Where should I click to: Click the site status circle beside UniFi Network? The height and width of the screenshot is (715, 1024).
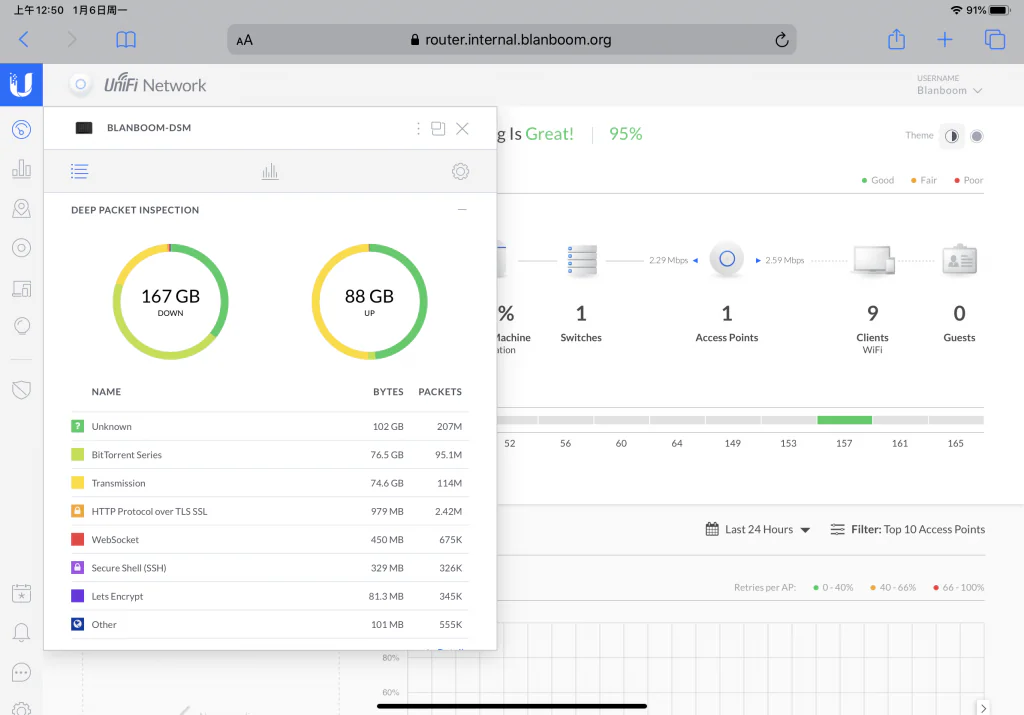click(x=80, y=84)
